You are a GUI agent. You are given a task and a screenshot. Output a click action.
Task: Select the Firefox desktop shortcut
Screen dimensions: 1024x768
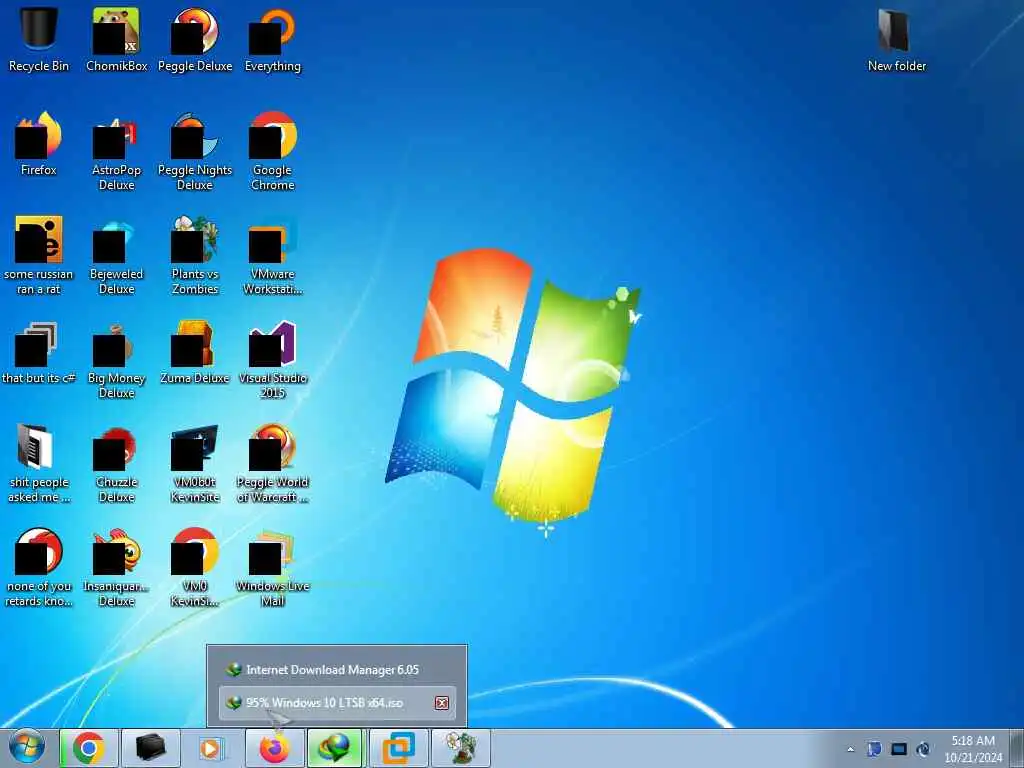pyautogui.click(x=39, y=144)
